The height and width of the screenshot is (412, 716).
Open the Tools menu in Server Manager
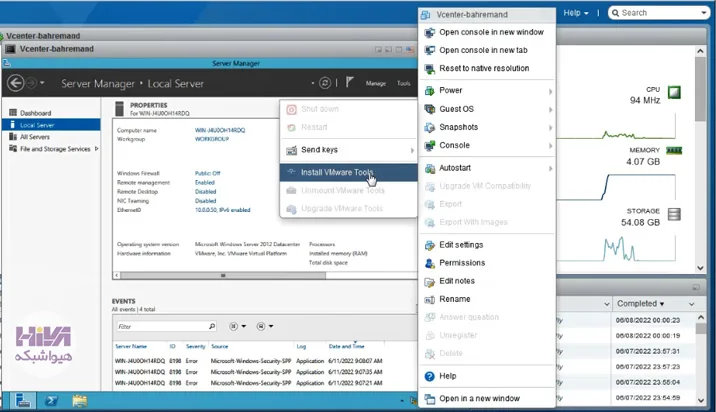404,83
